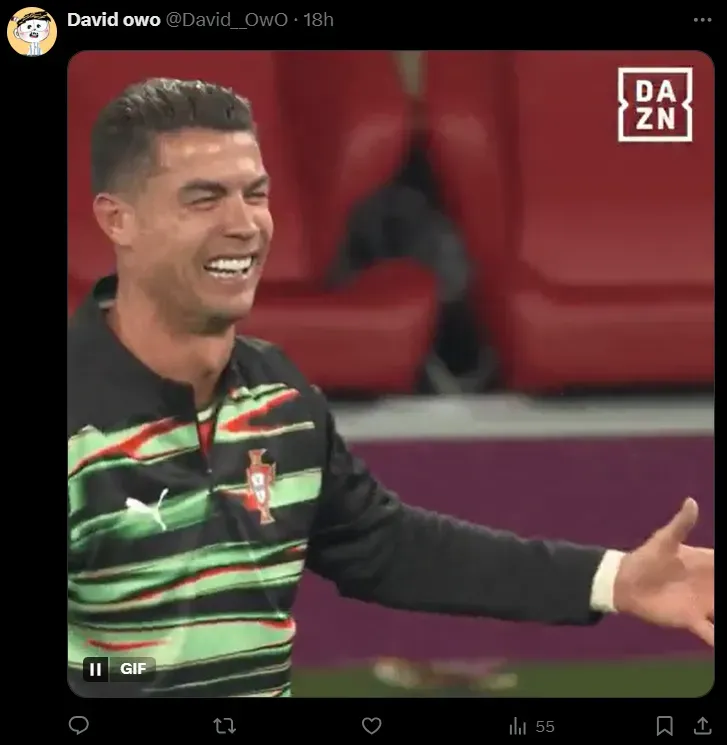Click the red stadium seats in background
Viewport: 727px width, 745px height.
[613, 219]
